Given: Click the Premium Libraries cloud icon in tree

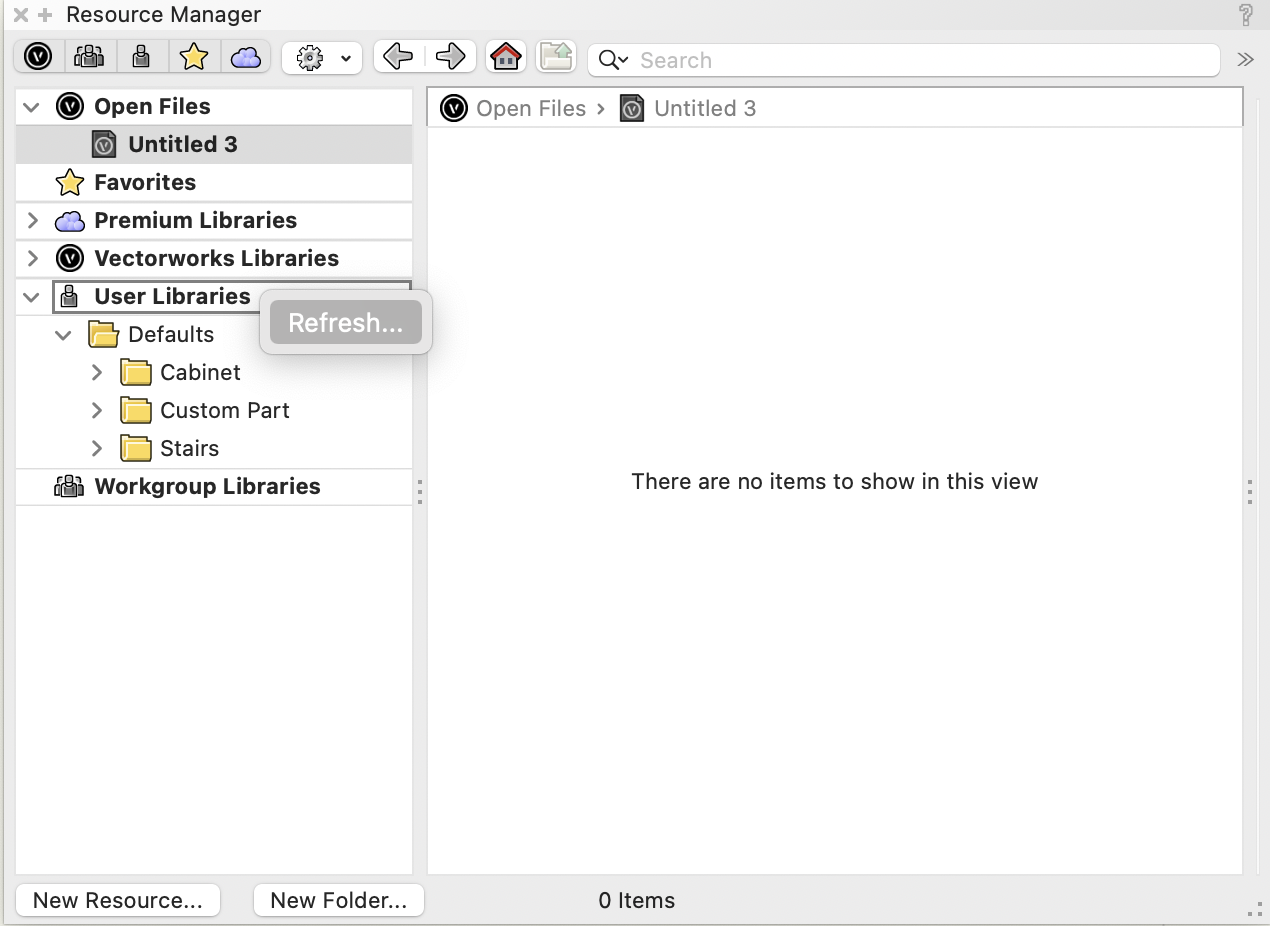Looking at the screenshot, I should tap(70, 221).
